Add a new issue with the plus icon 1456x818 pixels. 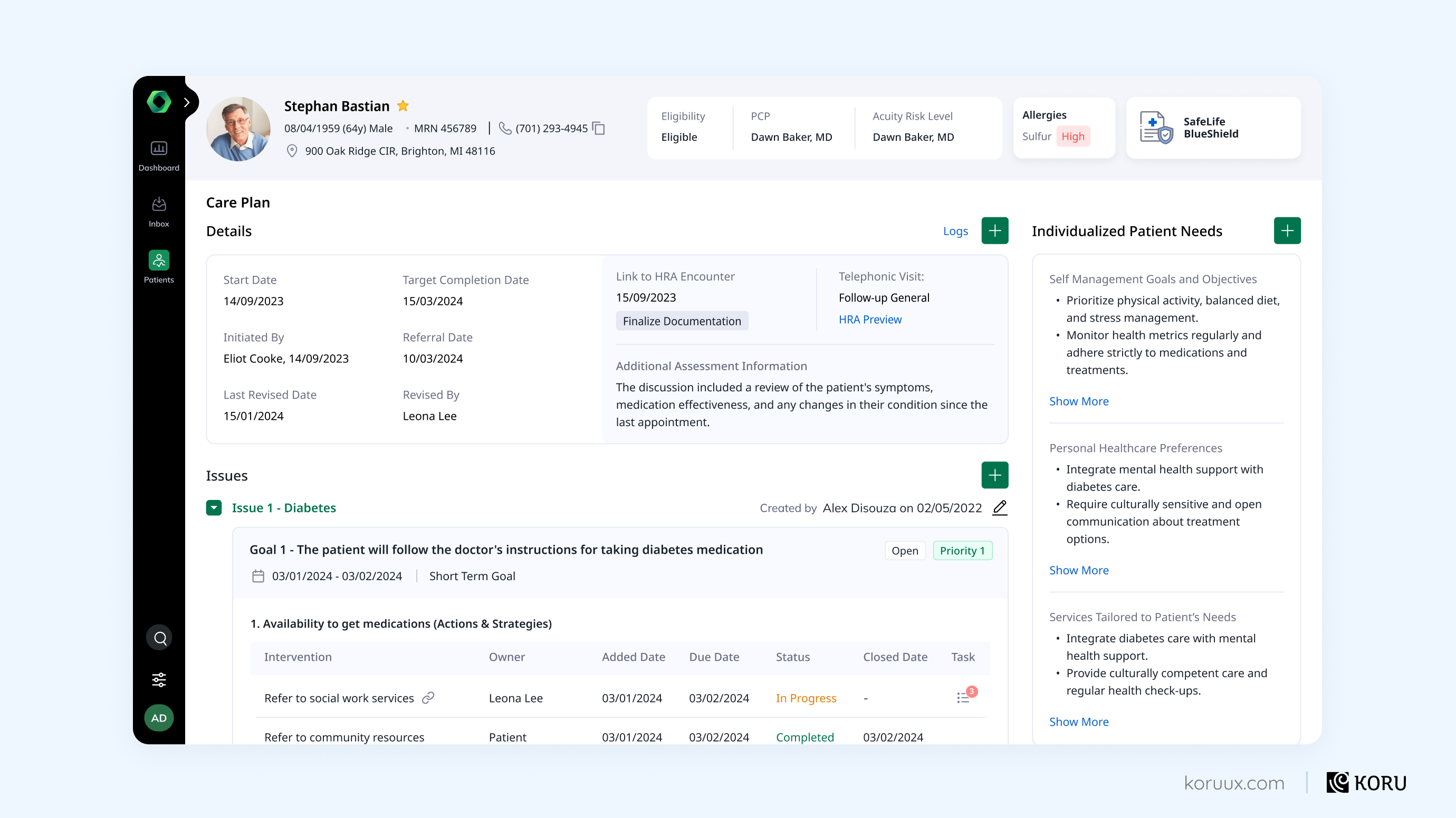pos(995,475)
